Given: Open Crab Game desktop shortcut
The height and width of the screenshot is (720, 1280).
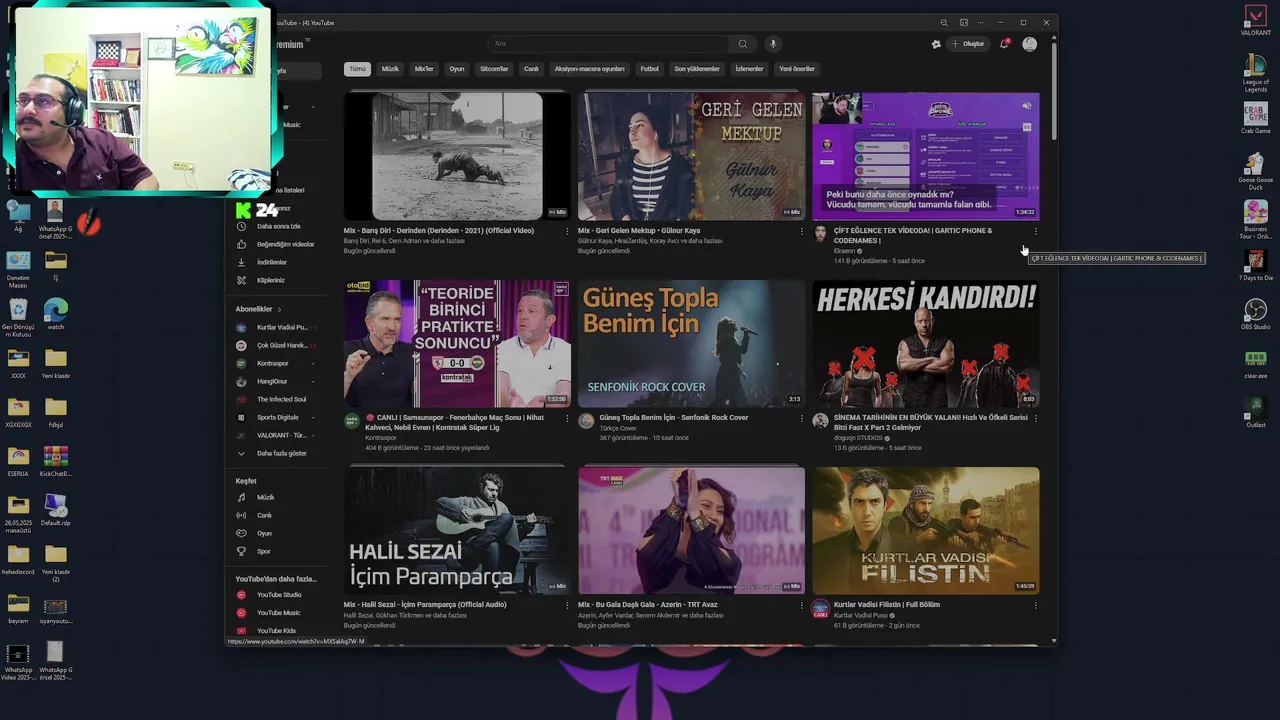Looking at the screenshot, I should pos(1255,118).
